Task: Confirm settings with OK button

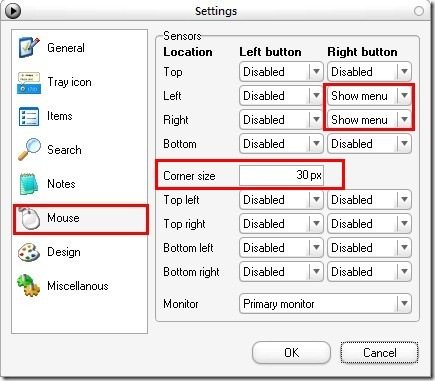Action: [x=291, y=353]
